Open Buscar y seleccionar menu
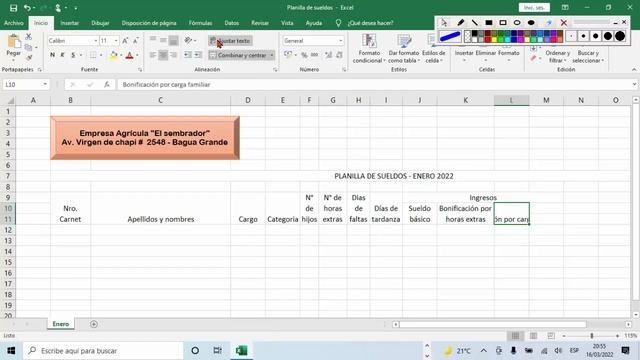Image resolution: width=640 pixels, height=360 pixels. click(588, 56)
